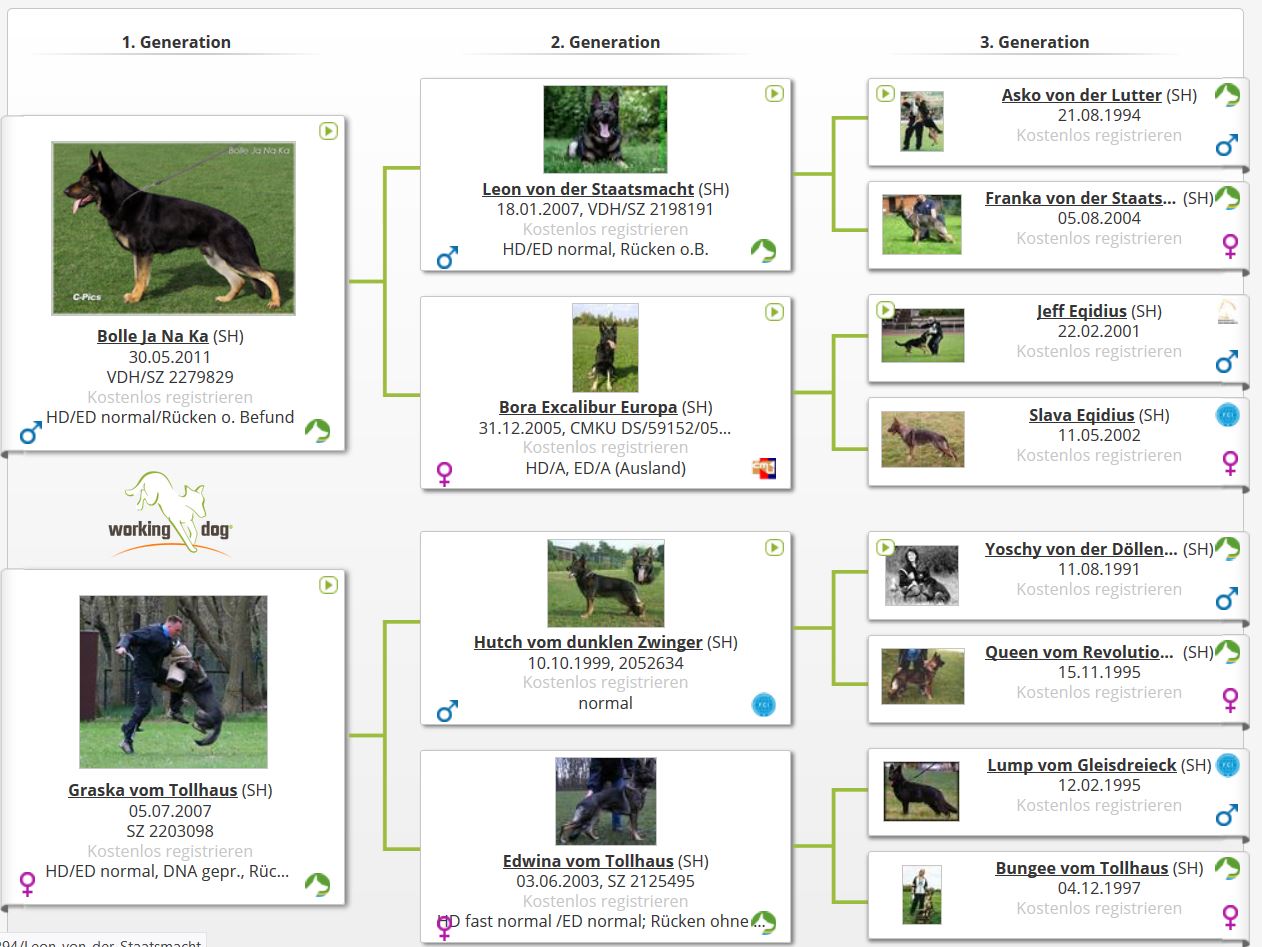
Task: Click the FCI badge on Hutch vom dunklen Zwinger card
Action: (764, 704)
